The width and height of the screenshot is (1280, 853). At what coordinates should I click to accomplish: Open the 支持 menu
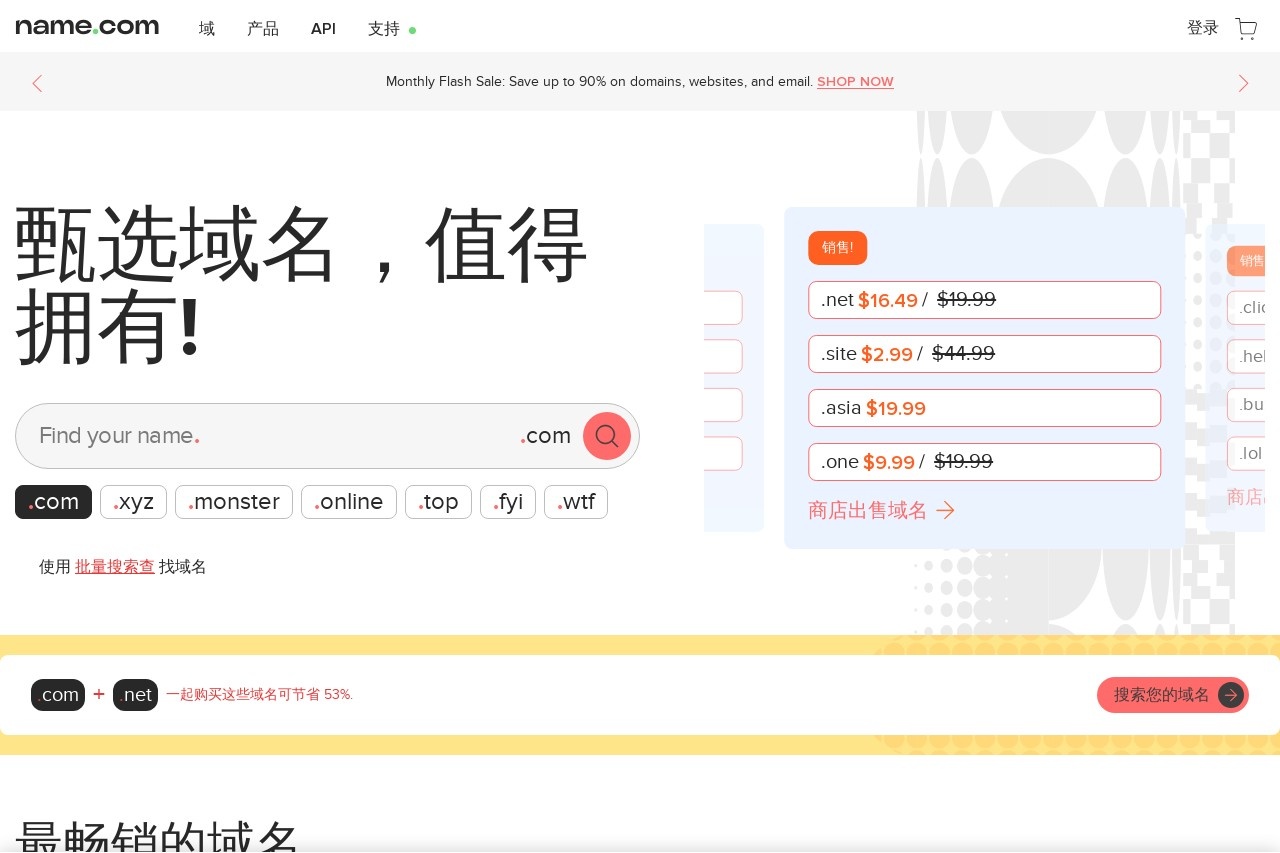pos(384,29)
